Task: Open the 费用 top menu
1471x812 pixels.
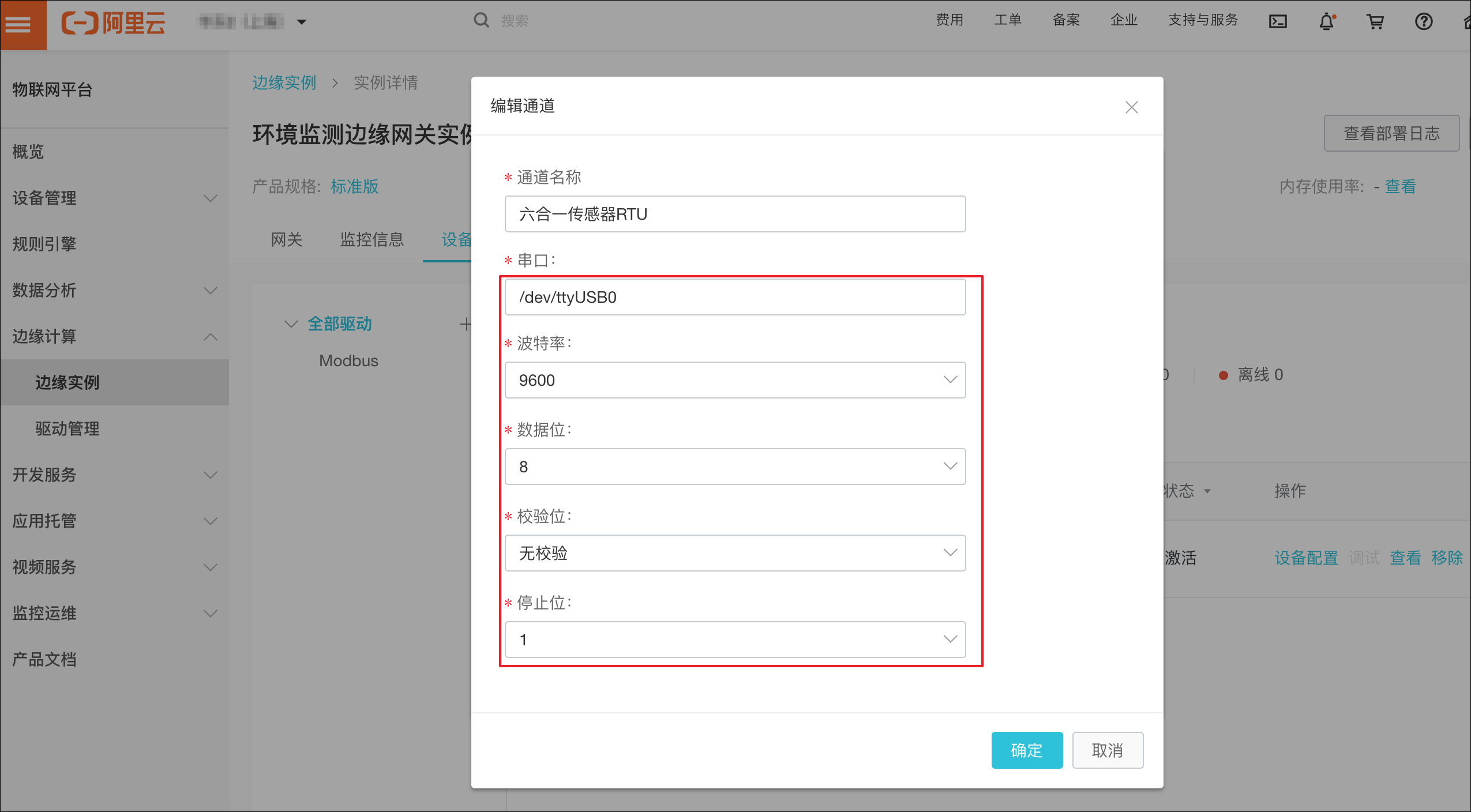Action: [x=950, y=20]
